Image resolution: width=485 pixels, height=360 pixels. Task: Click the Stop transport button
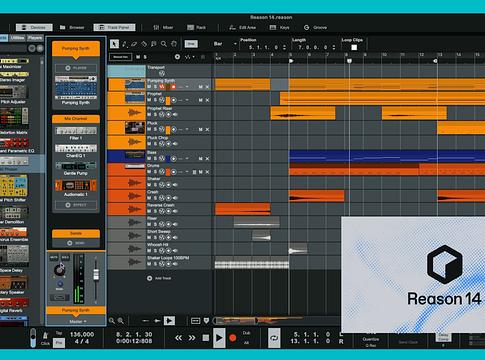click(206, 338)
